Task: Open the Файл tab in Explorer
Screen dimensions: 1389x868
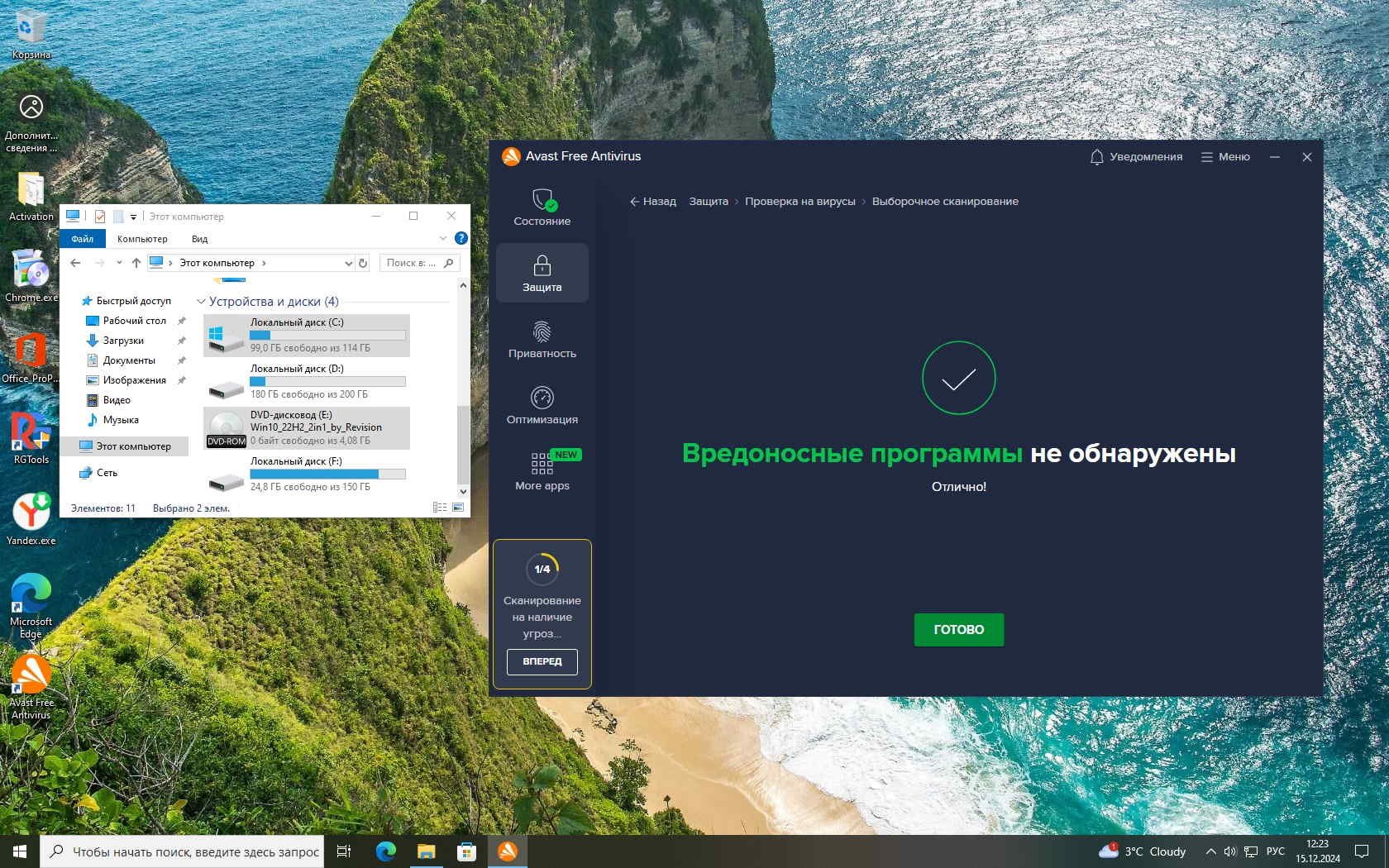Action: point(82,239)
